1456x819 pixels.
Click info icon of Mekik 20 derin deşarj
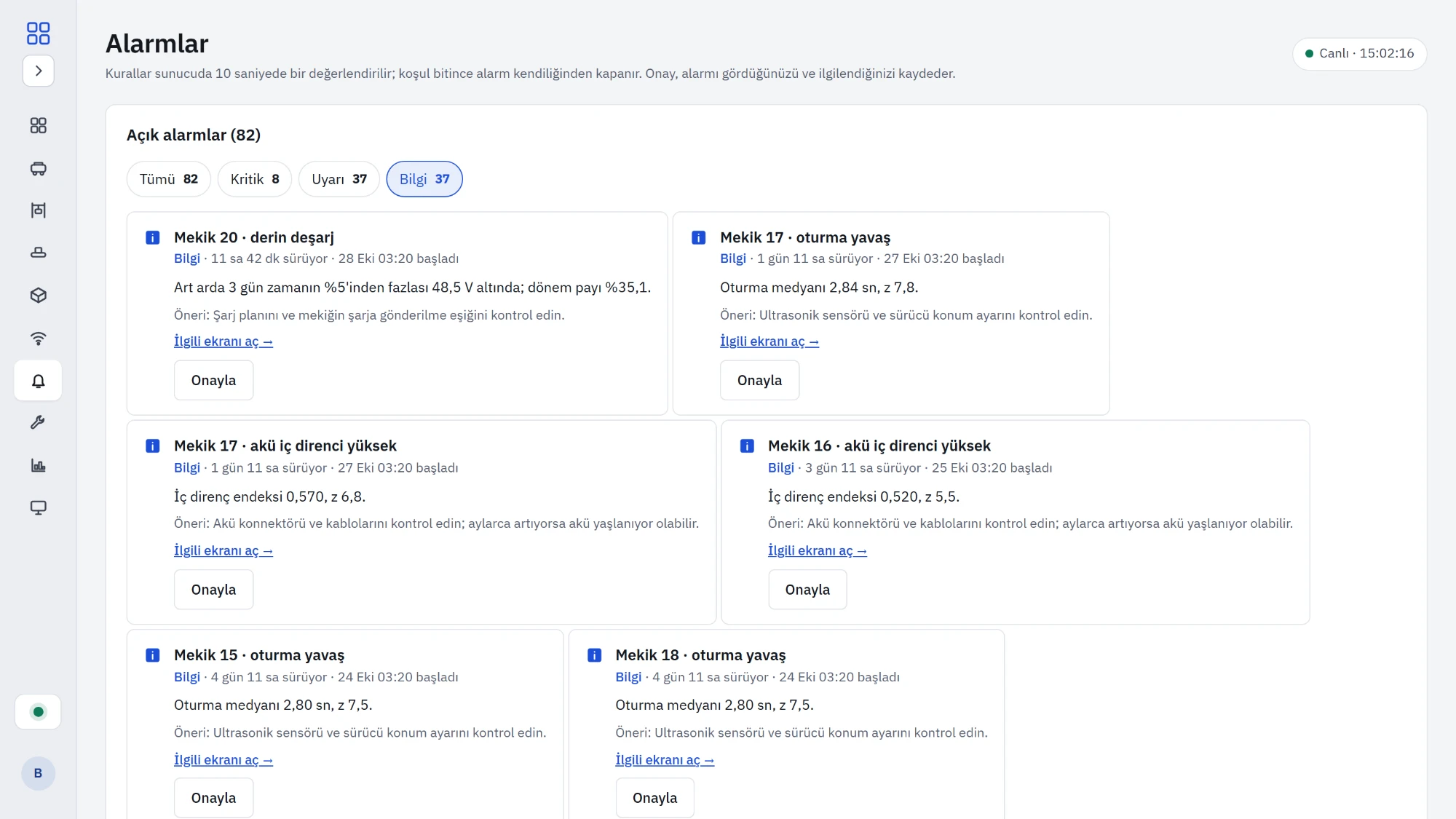coord(153,237)
